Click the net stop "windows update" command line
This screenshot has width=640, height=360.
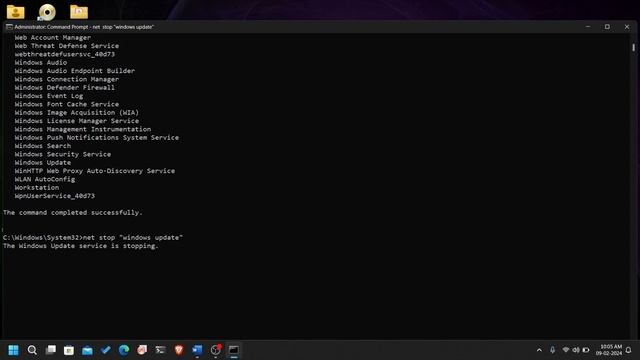click(x=93, y=238)
